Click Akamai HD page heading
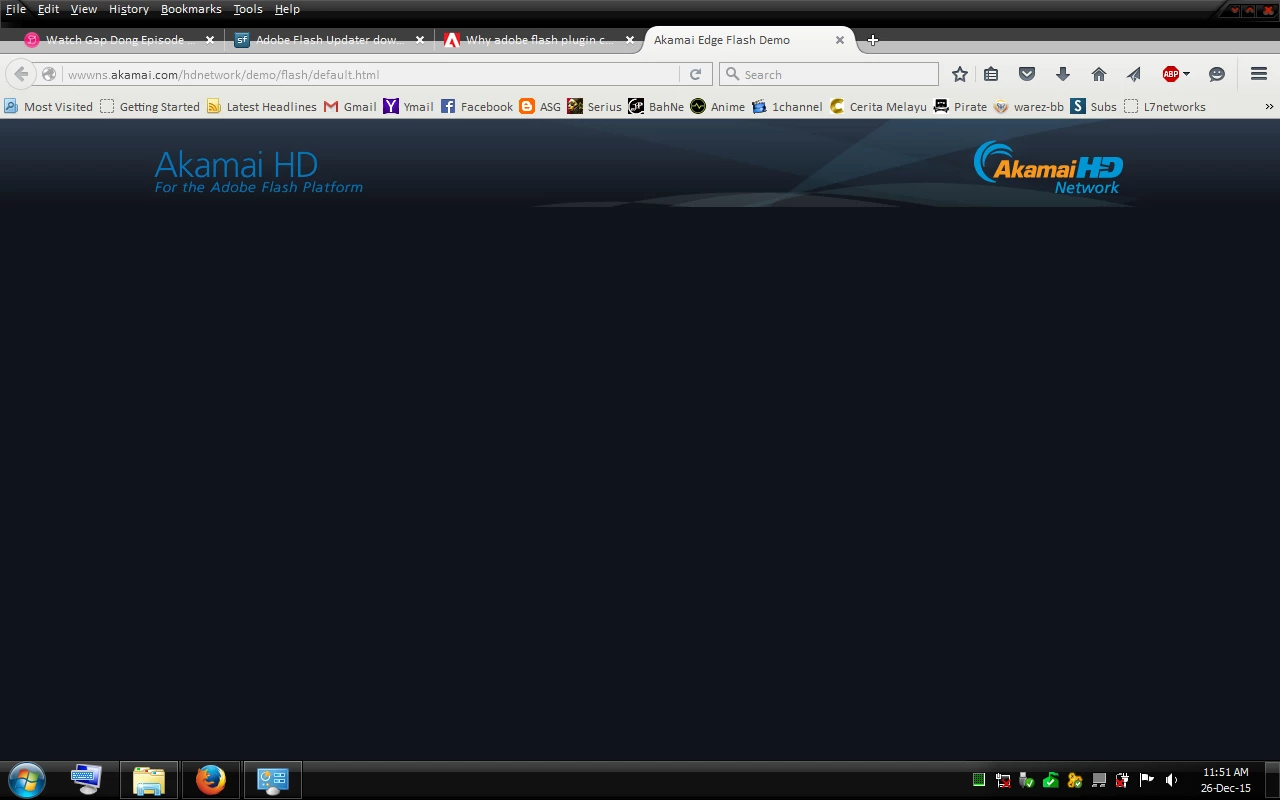 point(236,164)
